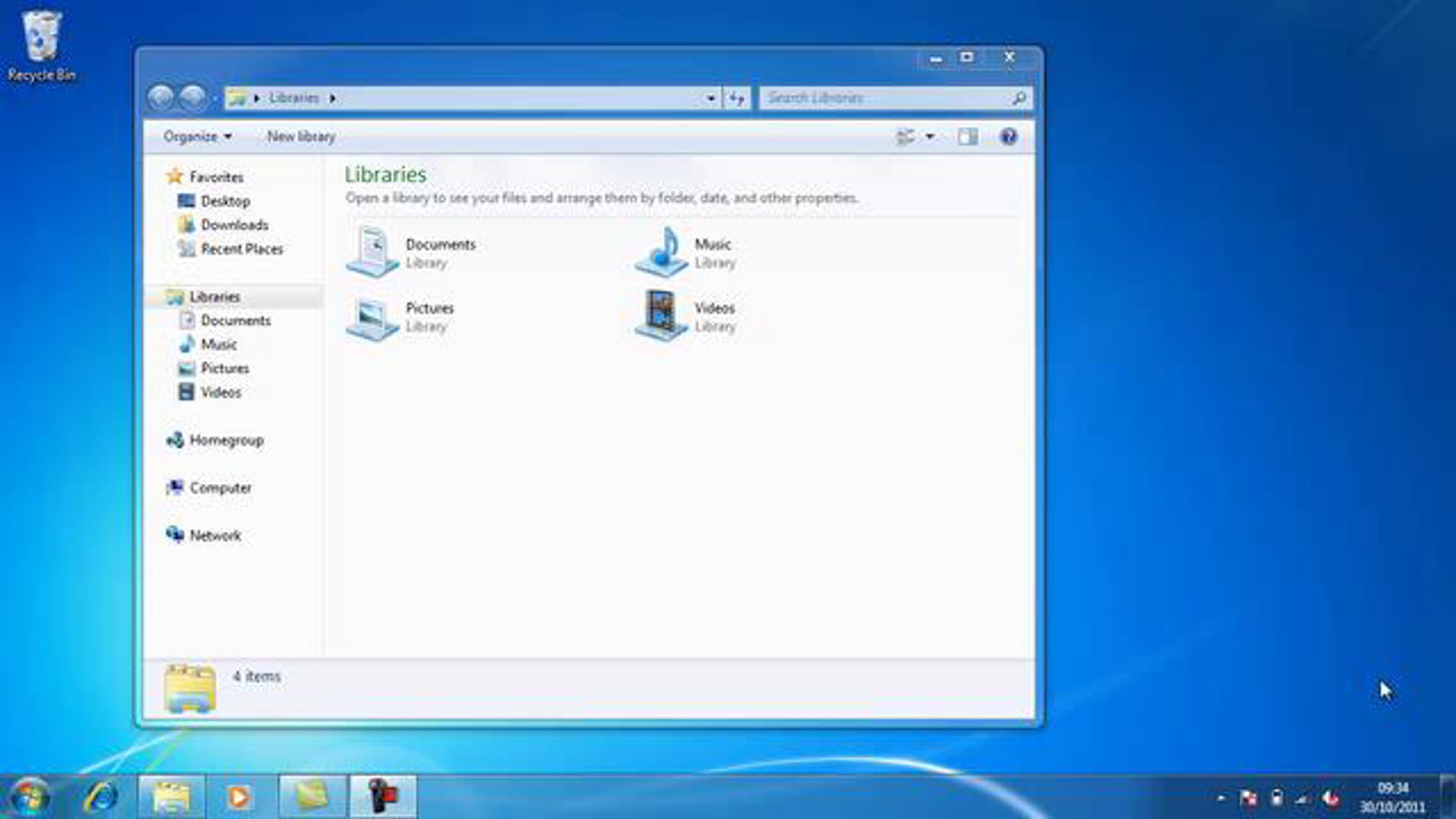Select Downloads in Favorites
Viewport: 1456px width, 819px height.
(234, 225)
